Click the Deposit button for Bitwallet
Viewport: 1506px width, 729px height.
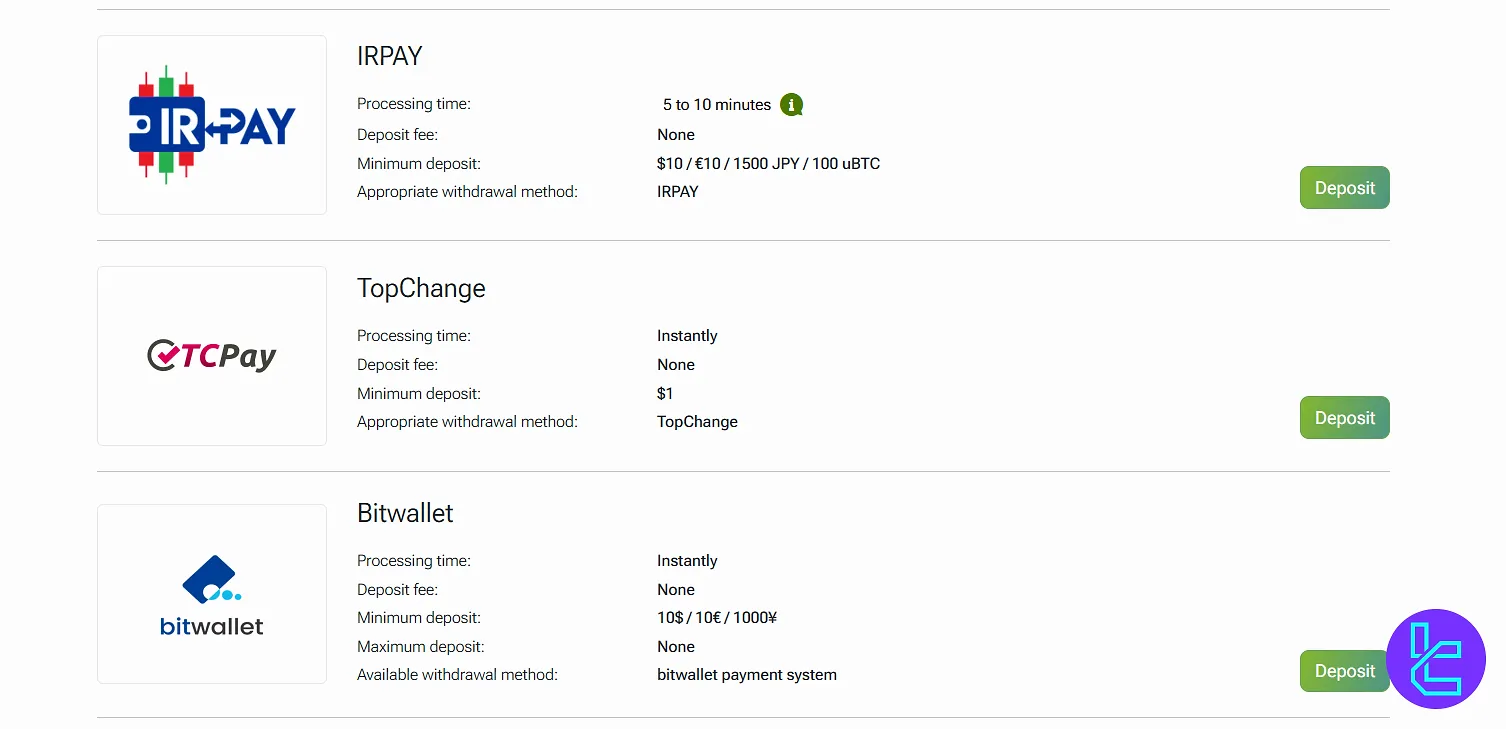pyautogui.click(x=1344, y=671)
